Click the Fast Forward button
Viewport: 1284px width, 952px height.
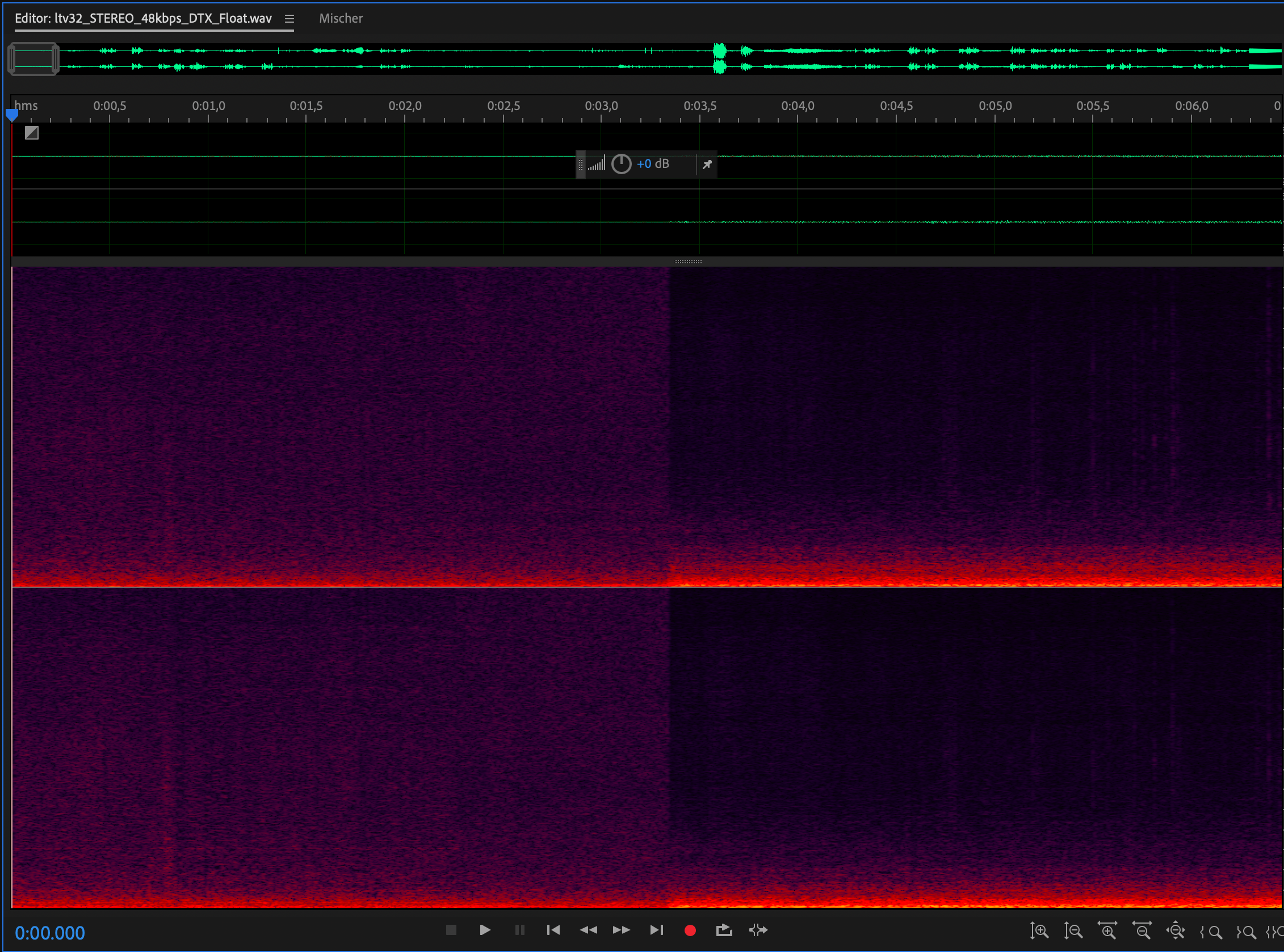pos(621,930)
